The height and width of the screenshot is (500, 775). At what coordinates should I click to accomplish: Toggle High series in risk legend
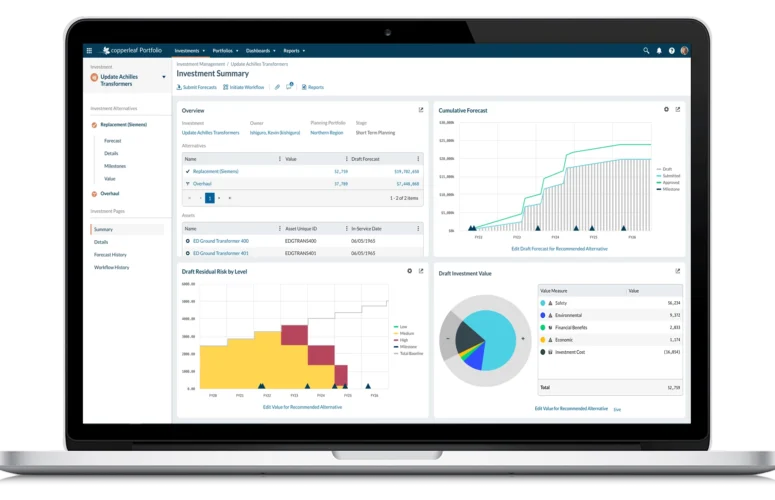click(x=404, y=340)
